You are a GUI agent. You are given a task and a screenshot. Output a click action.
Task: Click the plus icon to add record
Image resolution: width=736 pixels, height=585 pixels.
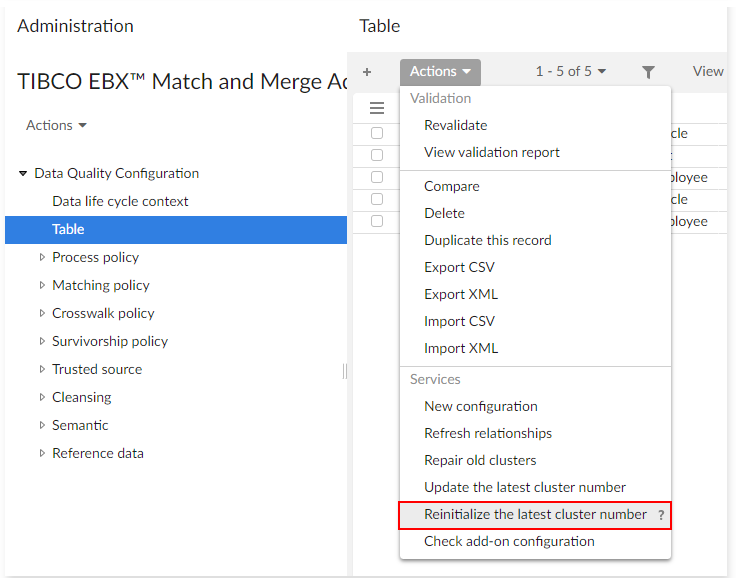tap(367, 72)
